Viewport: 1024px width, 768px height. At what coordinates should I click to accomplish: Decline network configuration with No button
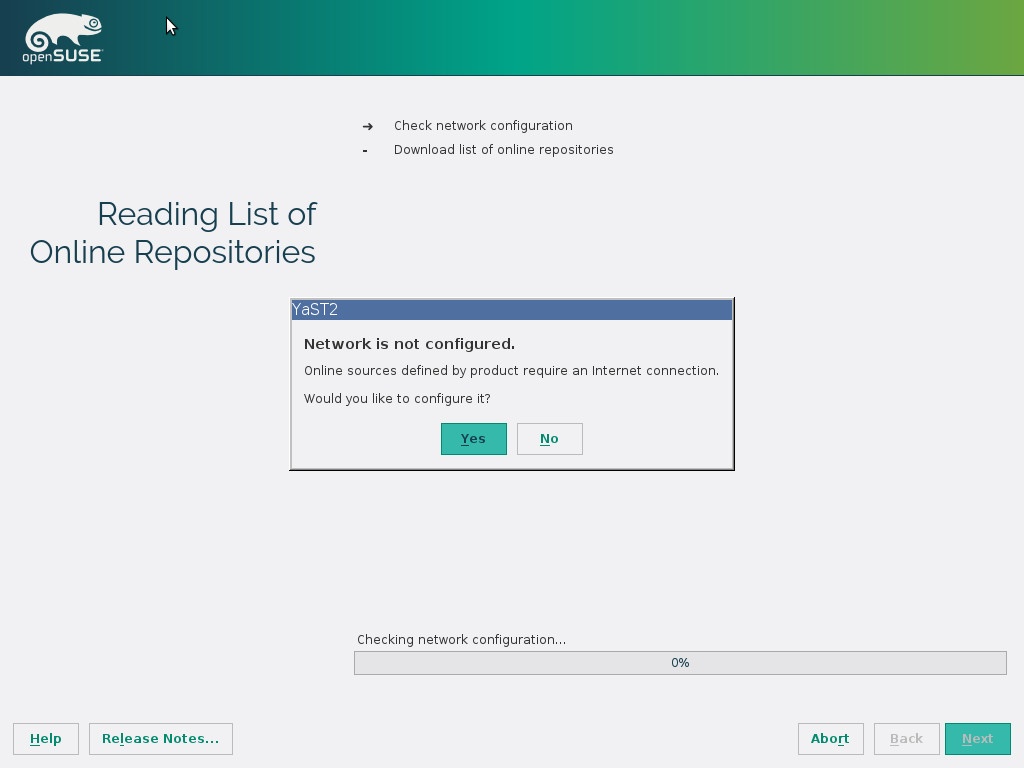click(549, 439)
